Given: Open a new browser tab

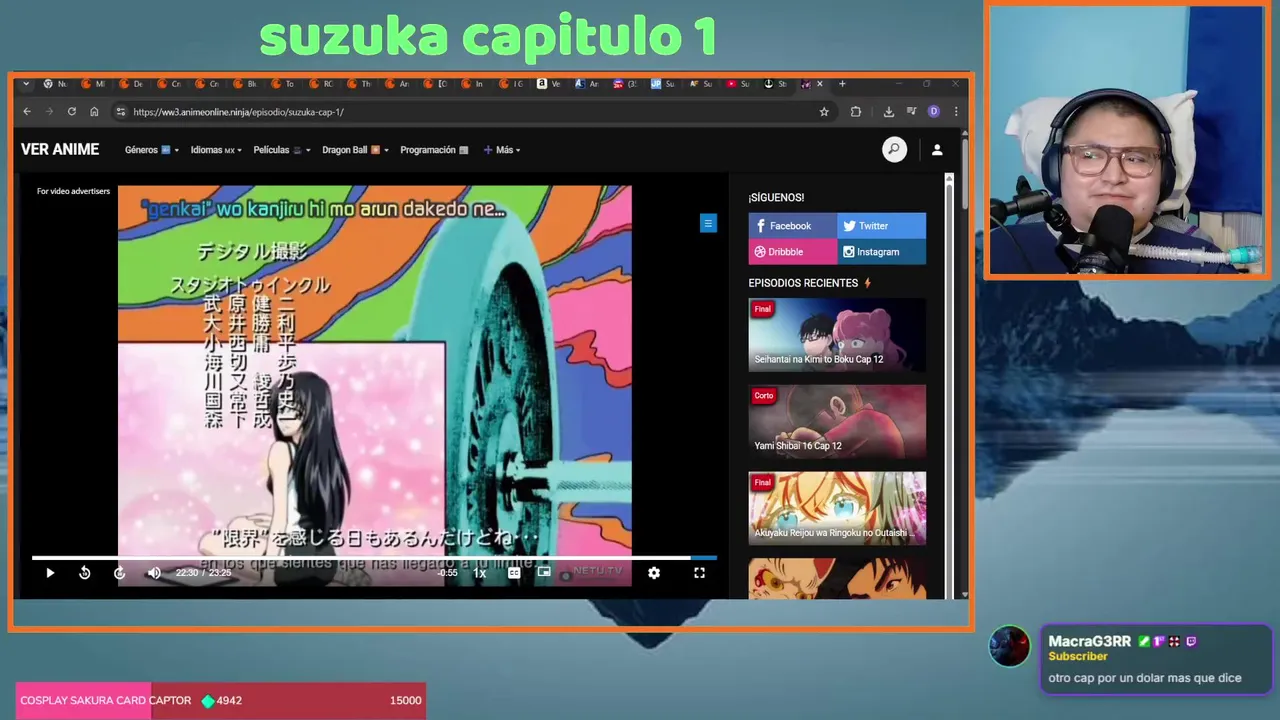Looking at the screenshot, I should point(842,84).
